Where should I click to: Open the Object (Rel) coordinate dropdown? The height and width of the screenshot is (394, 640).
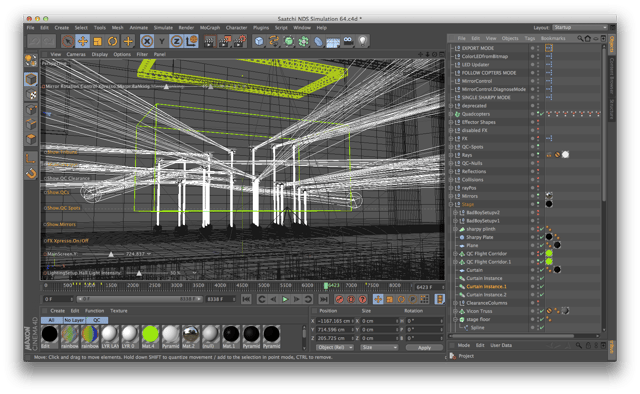coord(335,347)
